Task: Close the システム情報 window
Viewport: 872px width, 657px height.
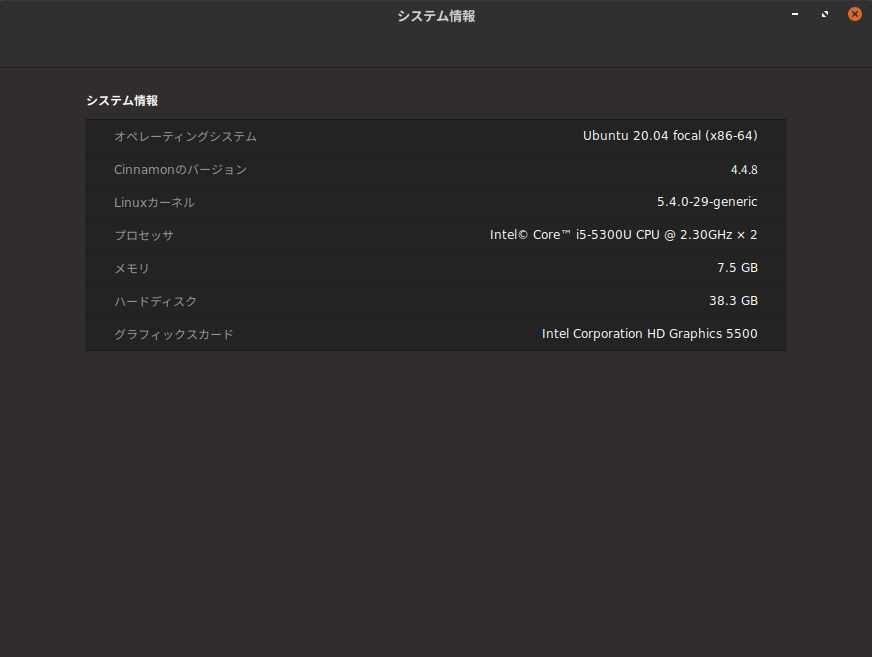Action: 855,14
